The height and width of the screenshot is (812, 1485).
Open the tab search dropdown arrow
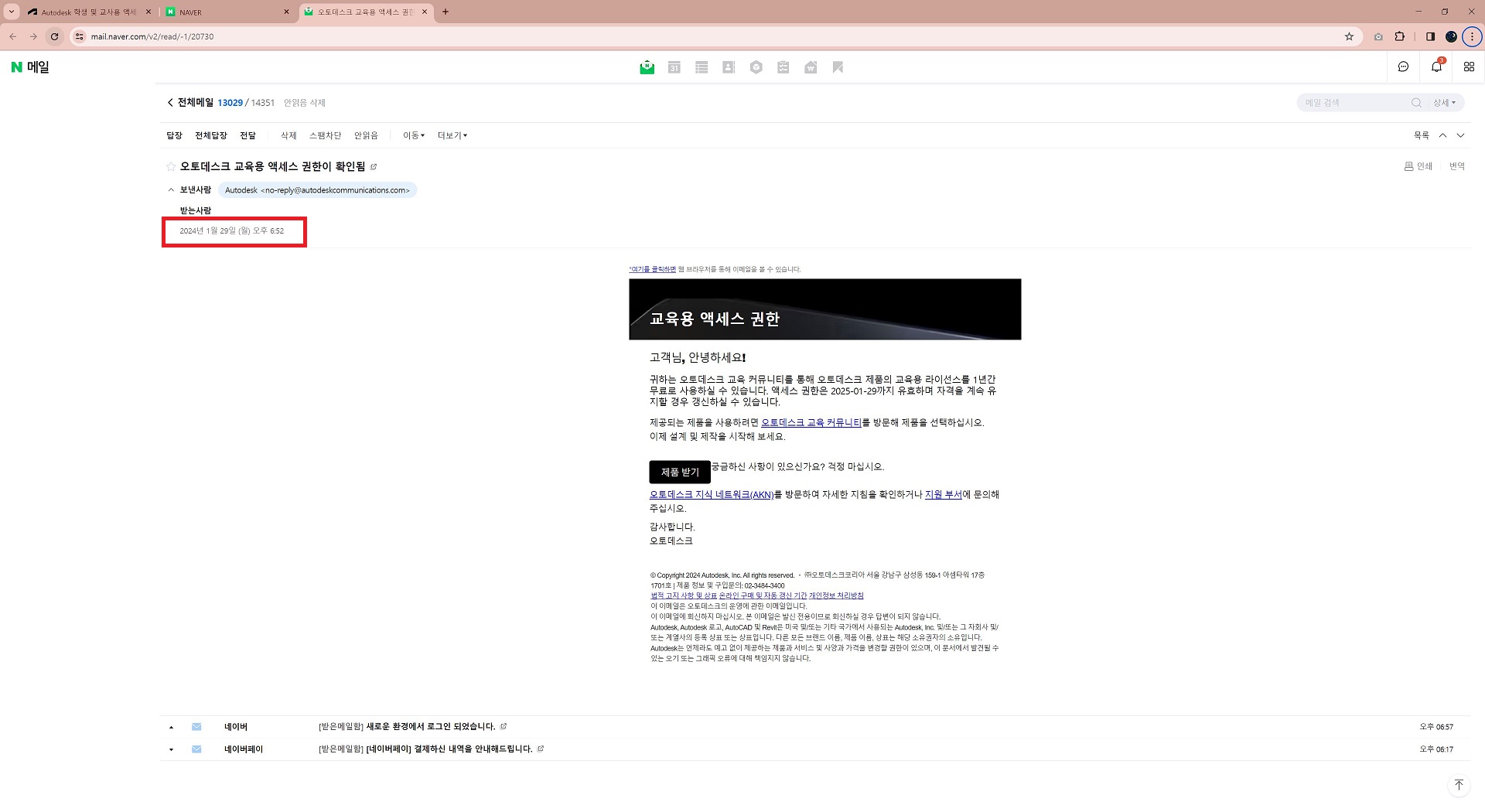[x=12, y=12]
